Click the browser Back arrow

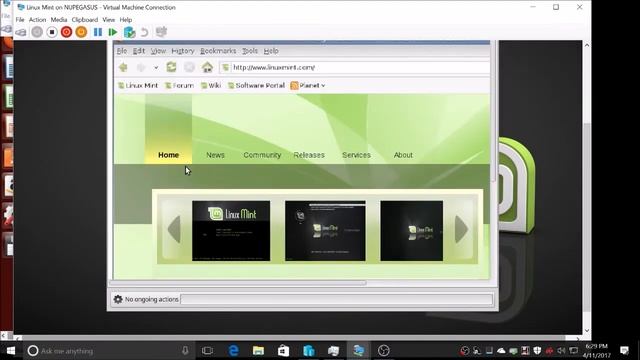(123, 67)
